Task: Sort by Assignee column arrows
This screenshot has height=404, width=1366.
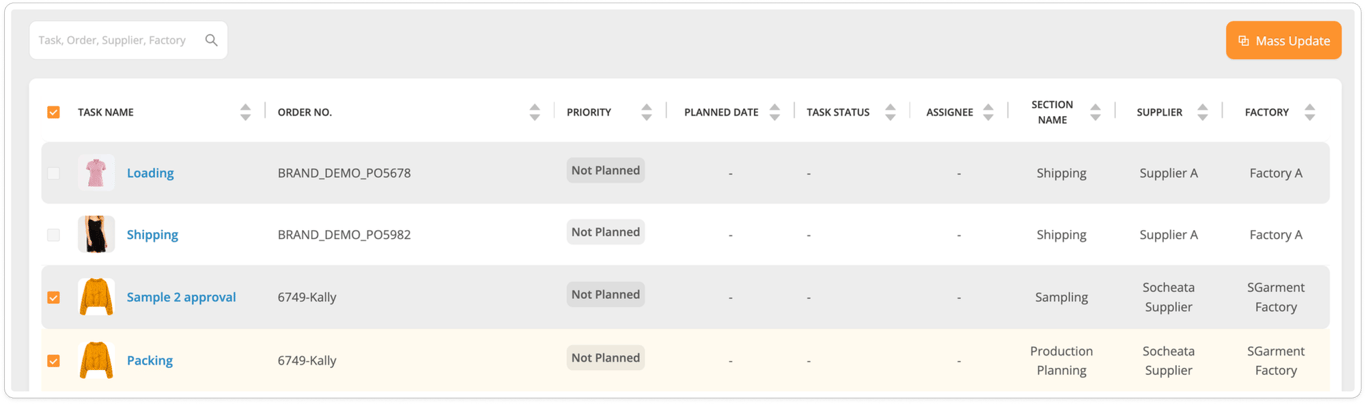Action: click(x=988, y=112)
